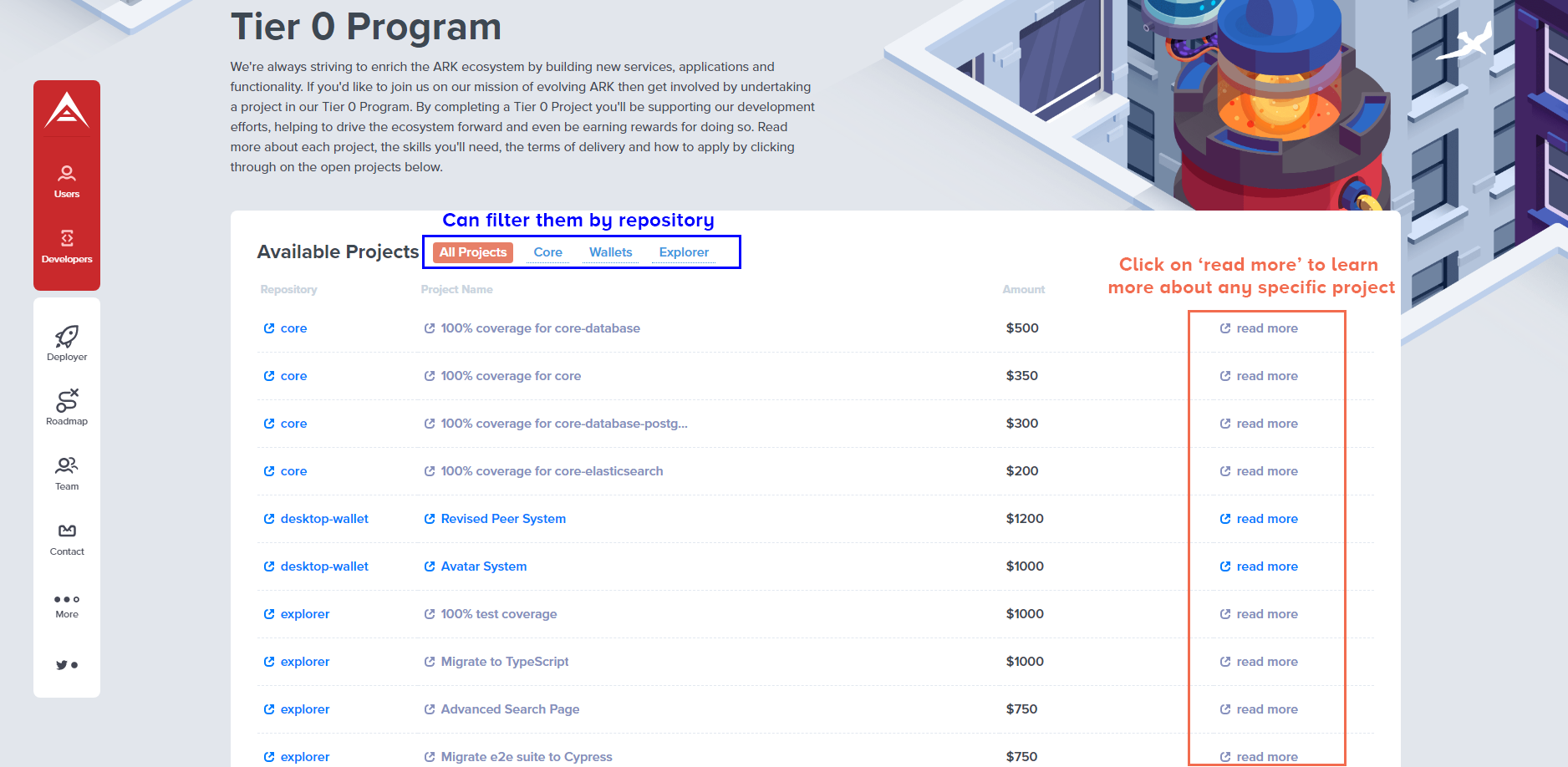Open '100% test coverage' project link
Viewport: 1568px width, 767px height.
[x=491, y=614]
